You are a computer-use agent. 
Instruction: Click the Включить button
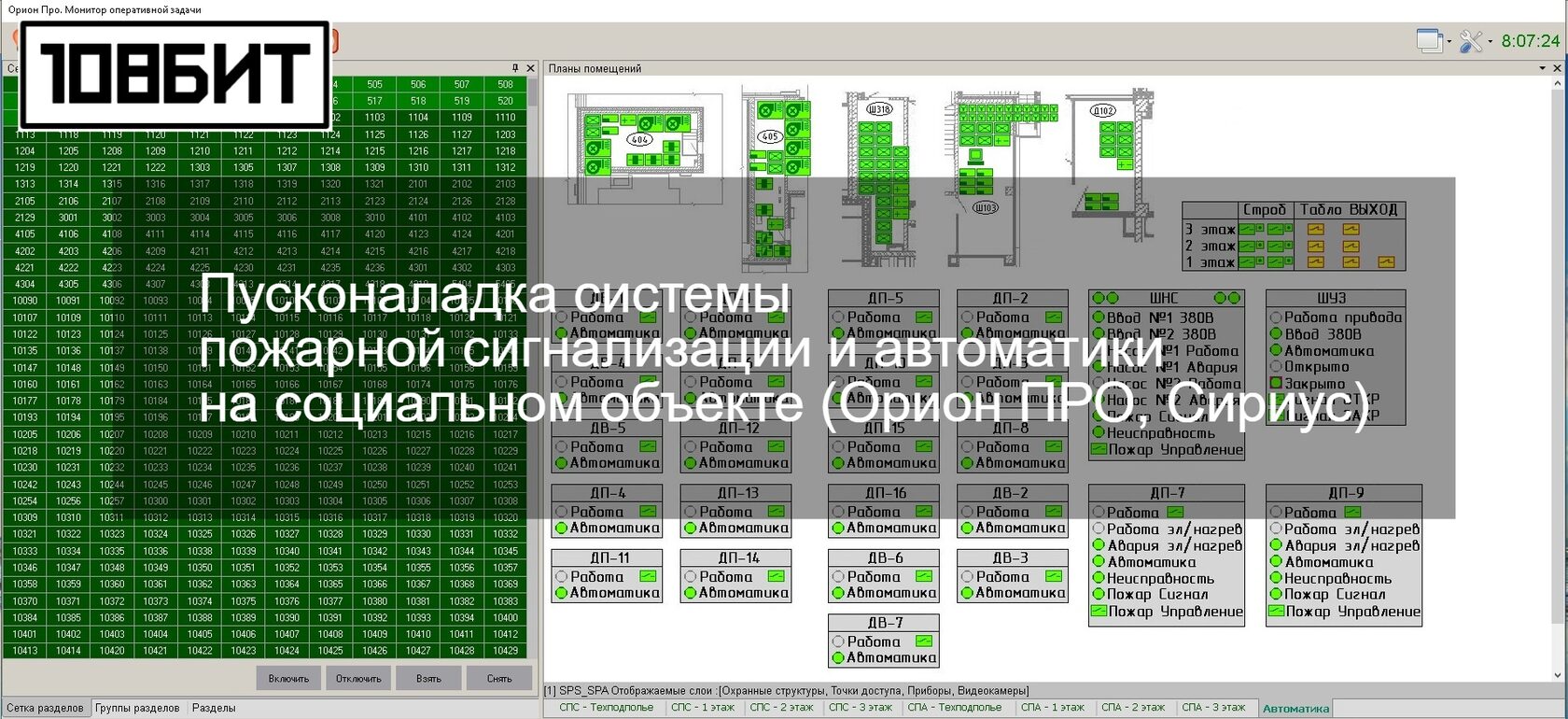pyautogui.click(x=288, y=679)
